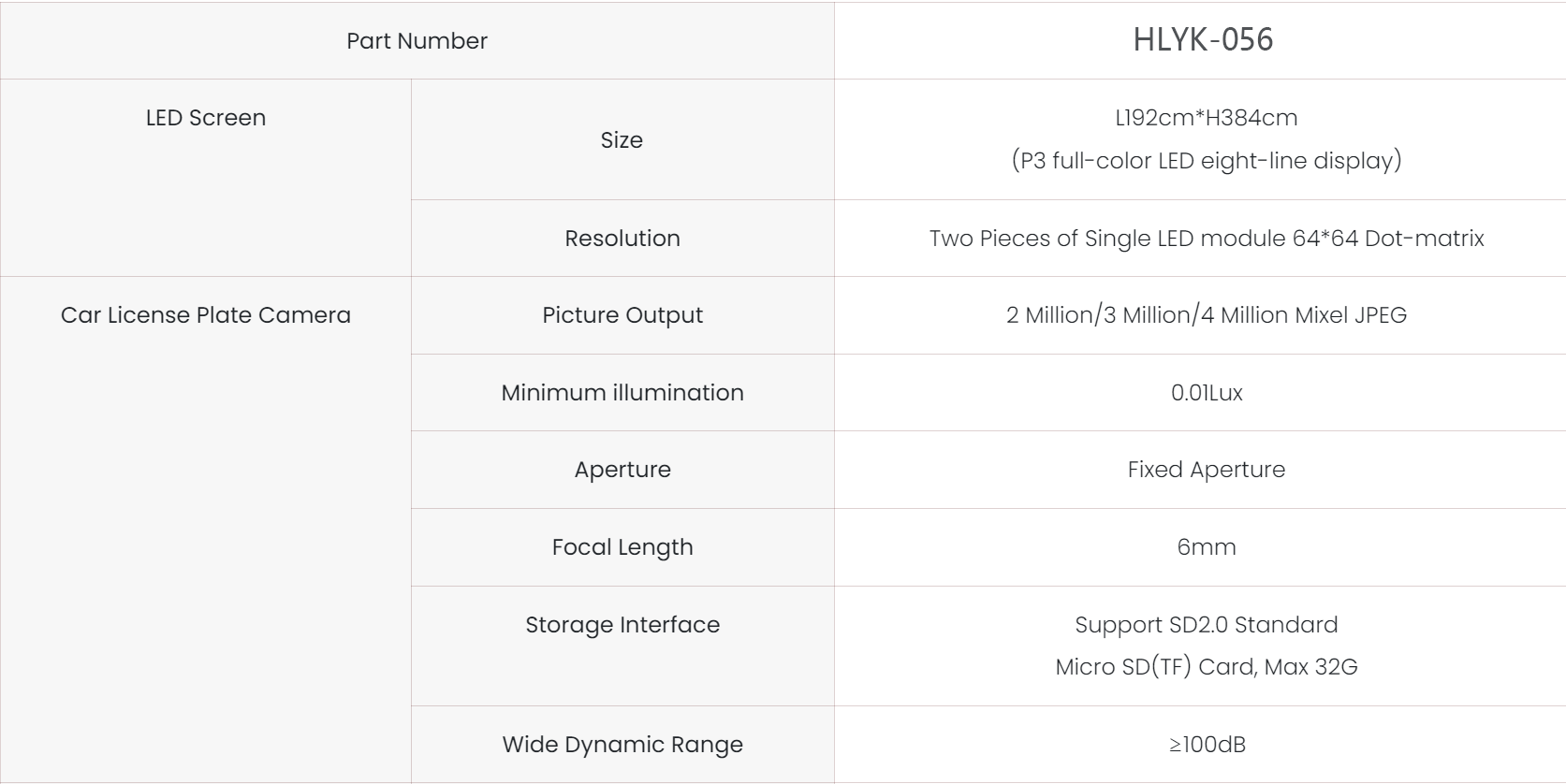Screen dimensions: 1566x784
Task: Click the P3 full-color LED display text
Action: pos(1206,161)
